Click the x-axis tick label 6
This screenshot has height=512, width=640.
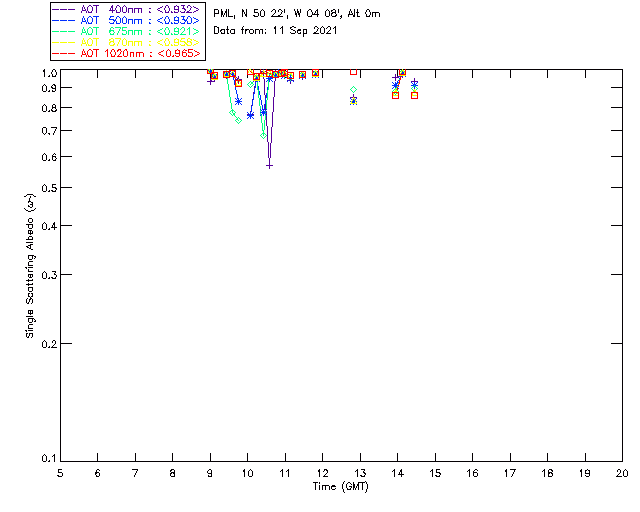point(98,473)
